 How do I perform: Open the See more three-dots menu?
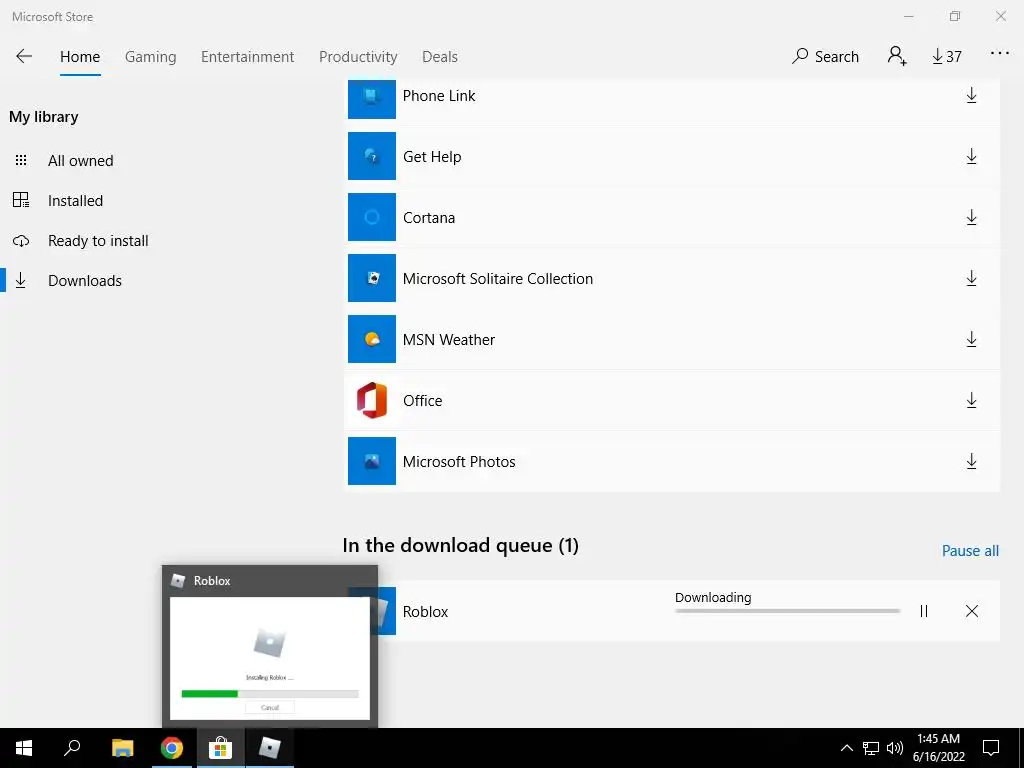(999, 54)
